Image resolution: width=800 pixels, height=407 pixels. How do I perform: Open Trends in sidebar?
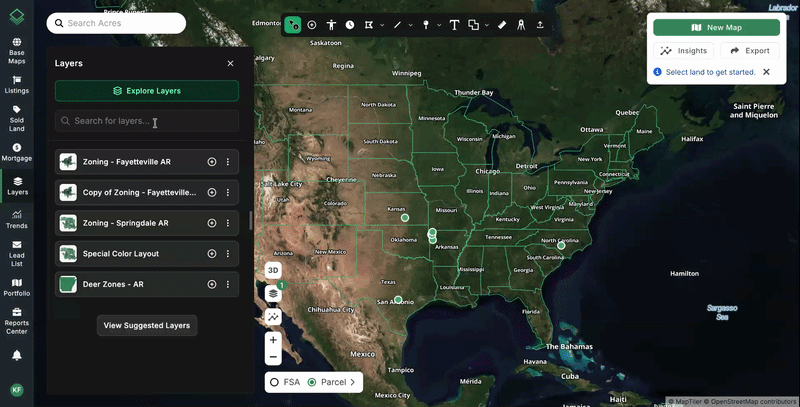click(x=17, y=220)
